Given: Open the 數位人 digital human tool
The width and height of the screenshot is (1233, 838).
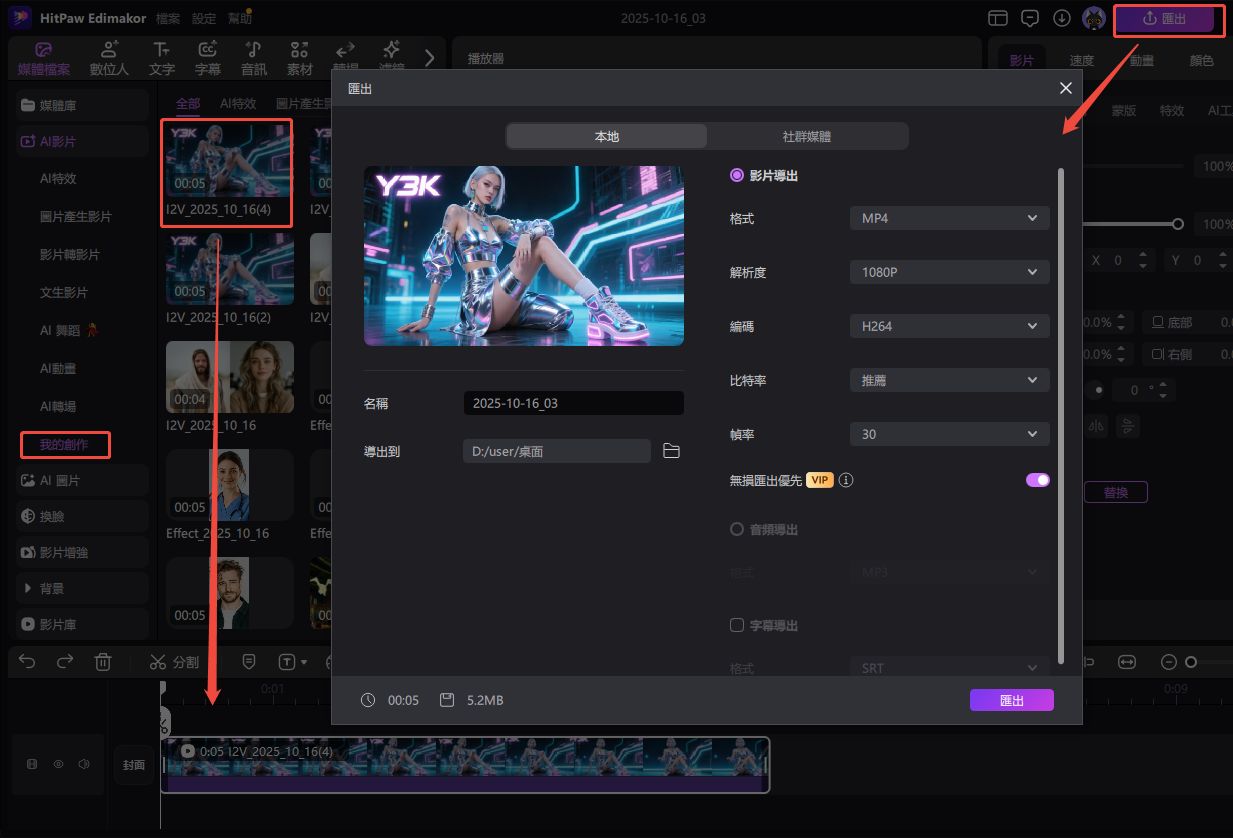Looking at the screenshot, I should point(109,58).
